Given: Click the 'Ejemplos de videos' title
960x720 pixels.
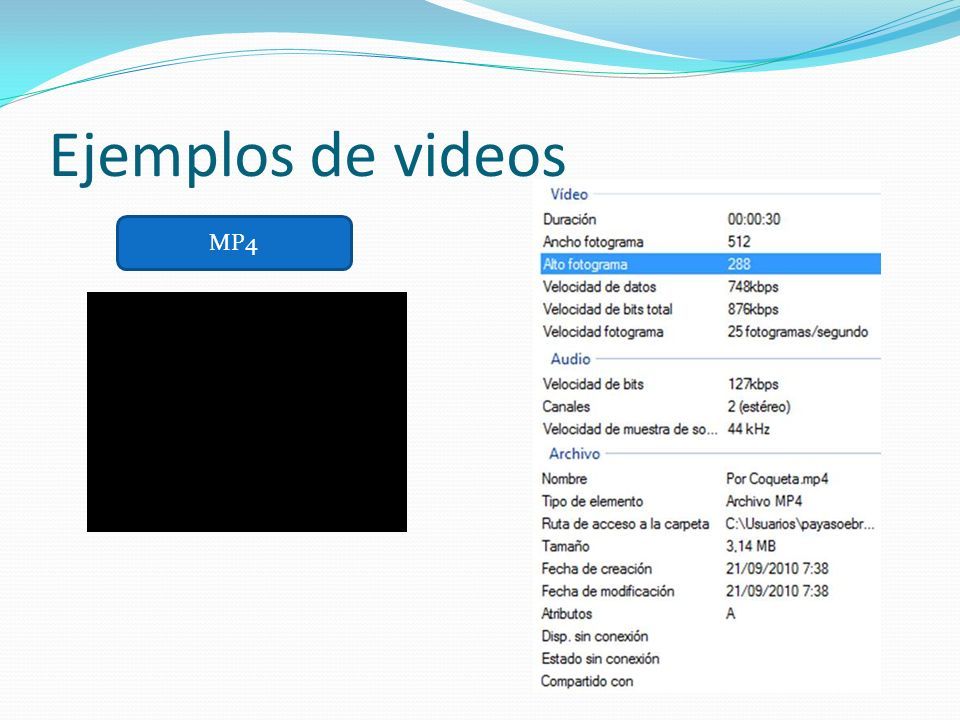Looking at the screenshot, I should pyautogui.click(x=308, y=156).
